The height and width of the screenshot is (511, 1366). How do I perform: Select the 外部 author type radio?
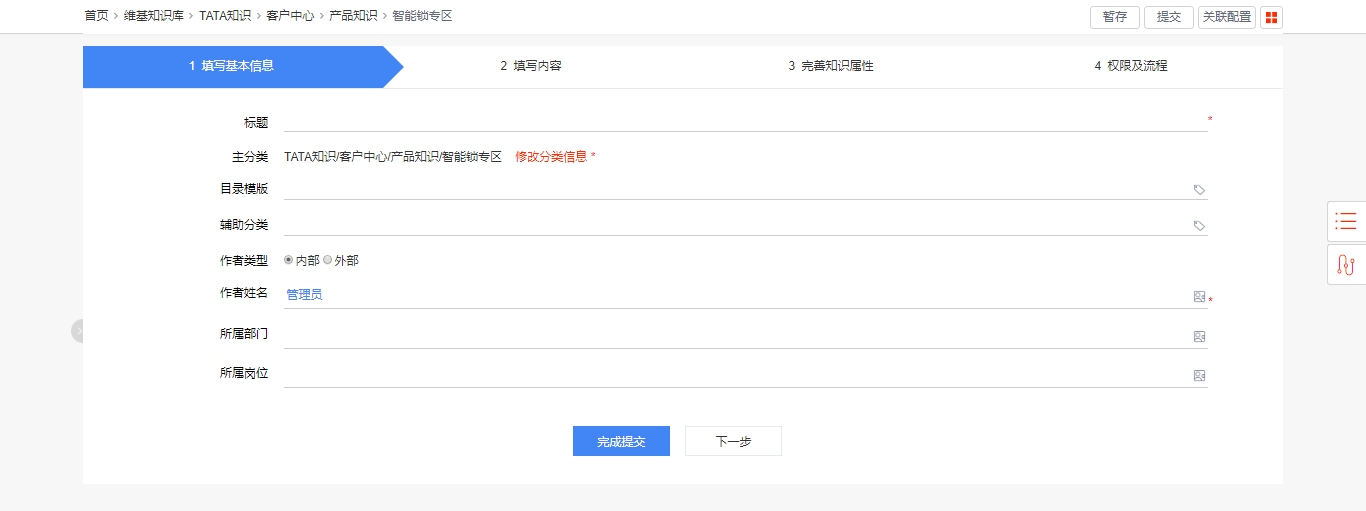[x=328, y=260]
